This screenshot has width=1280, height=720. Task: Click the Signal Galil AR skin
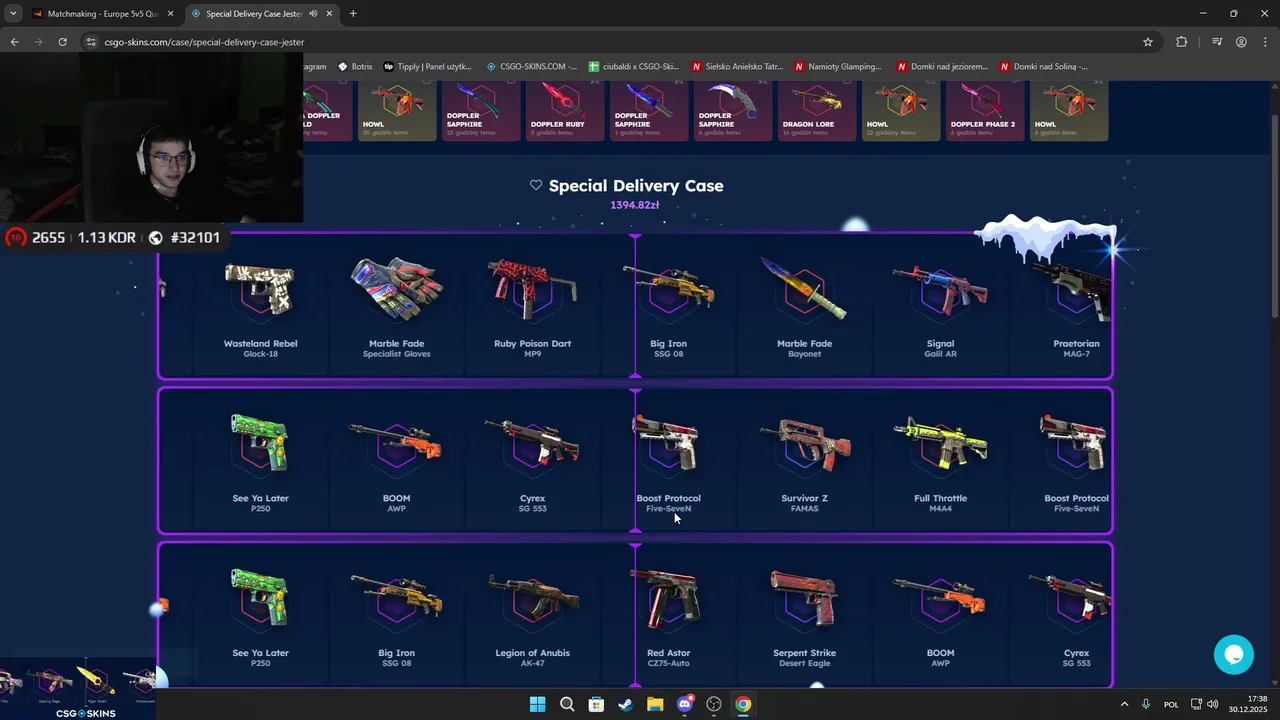click(x=940, y=307)
